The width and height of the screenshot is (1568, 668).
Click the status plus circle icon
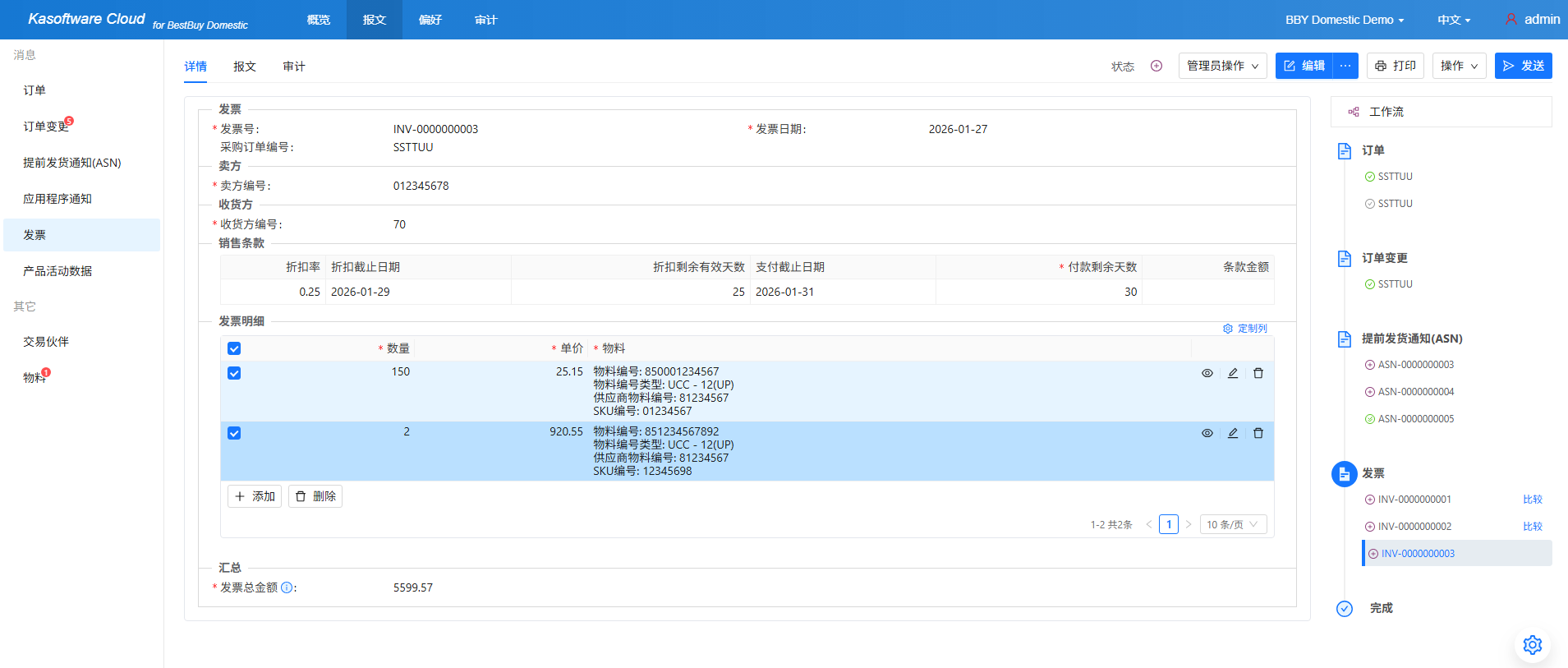(1156, 66)
